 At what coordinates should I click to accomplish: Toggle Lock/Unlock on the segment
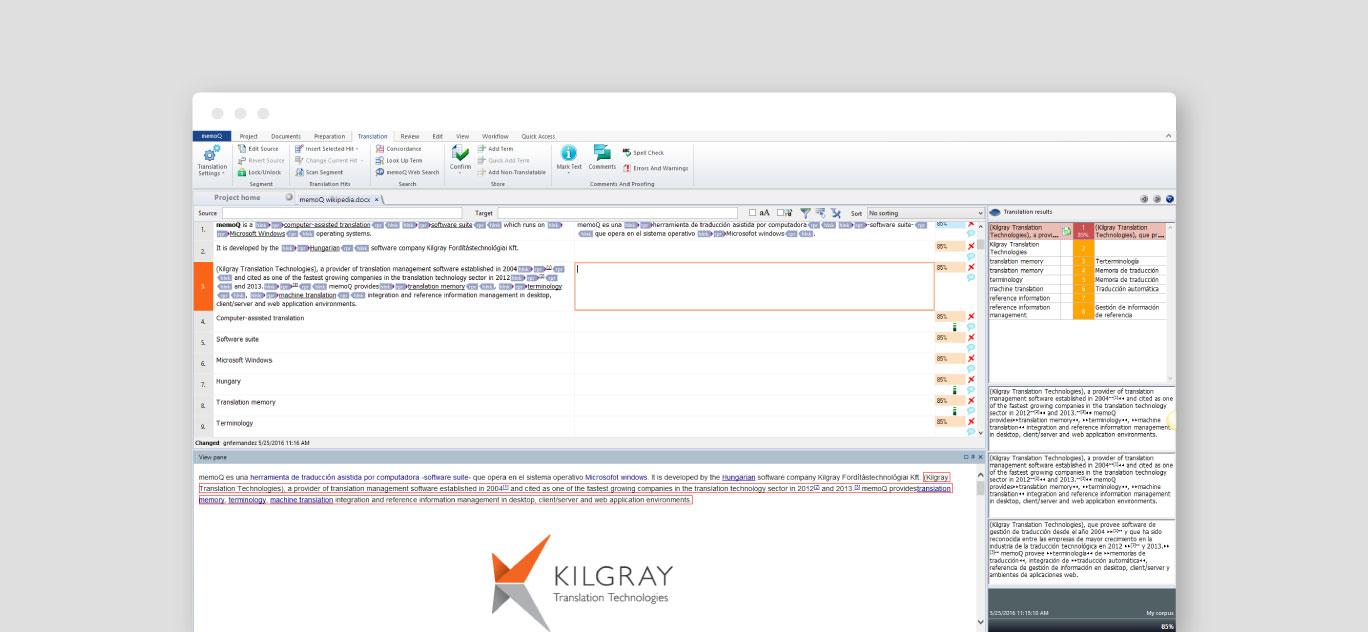point(259,172)
